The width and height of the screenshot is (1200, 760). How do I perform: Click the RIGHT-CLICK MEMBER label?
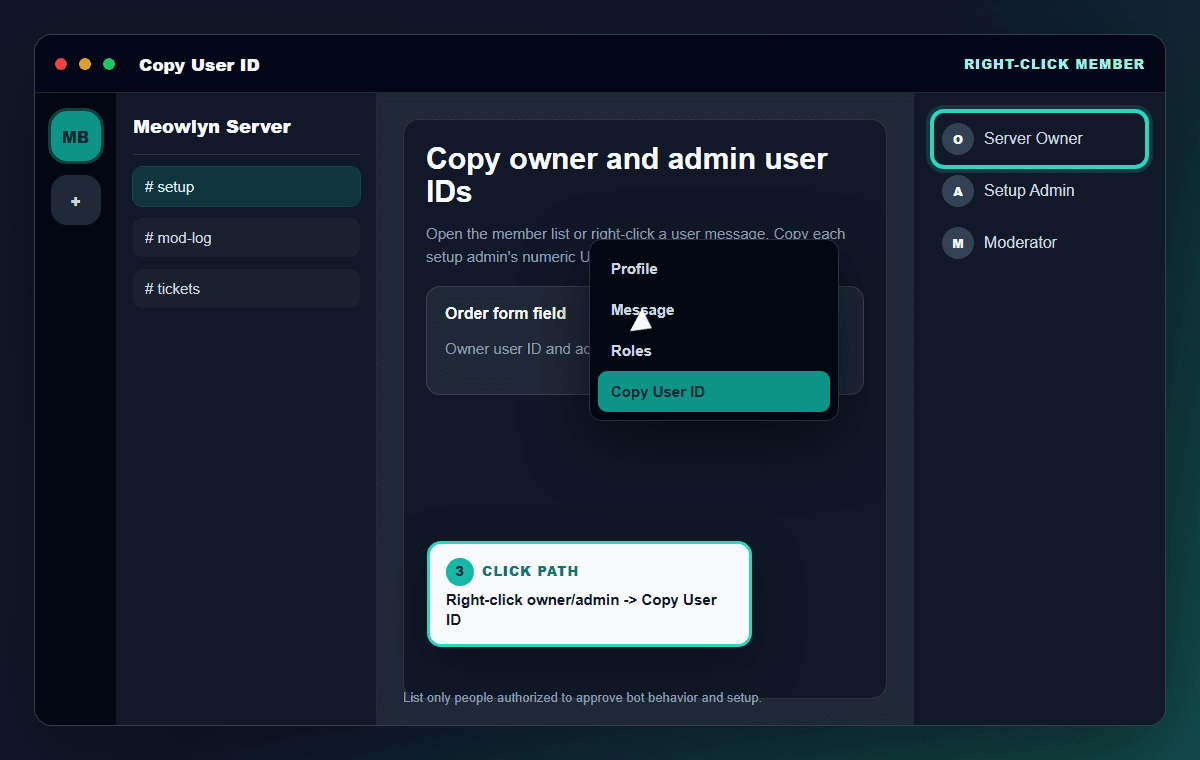click(1054, 64)
